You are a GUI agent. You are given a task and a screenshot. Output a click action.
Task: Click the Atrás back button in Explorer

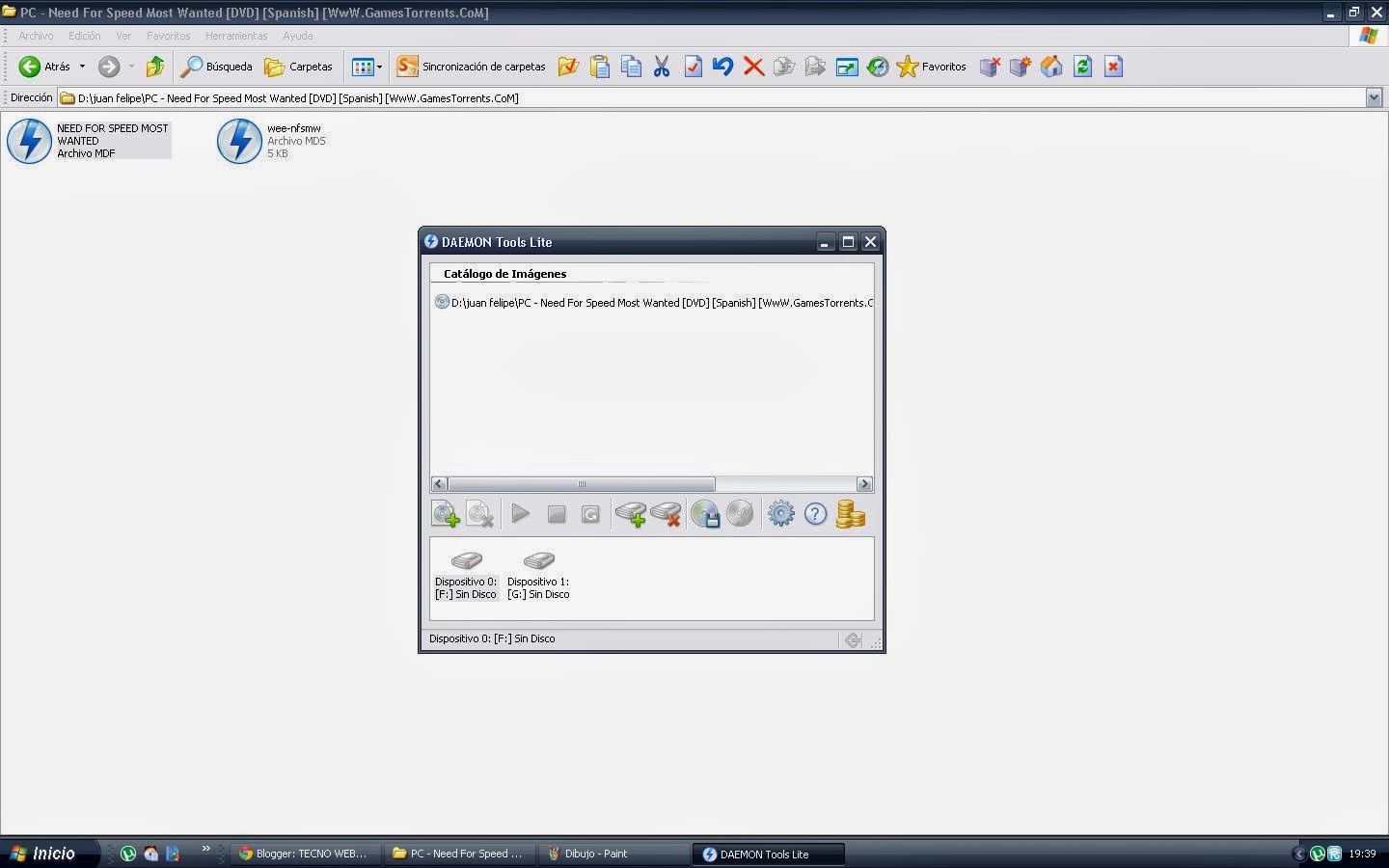(45, 67)
